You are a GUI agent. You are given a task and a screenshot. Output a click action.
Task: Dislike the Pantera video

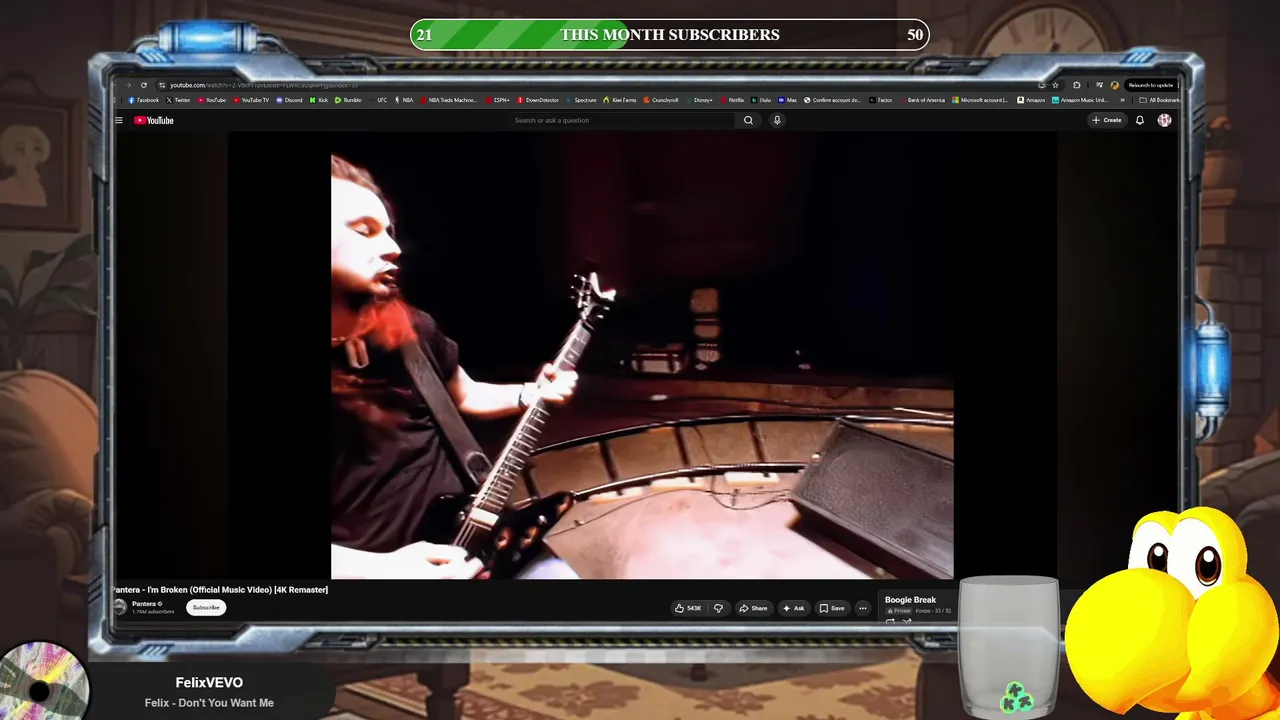pos(718,608)
